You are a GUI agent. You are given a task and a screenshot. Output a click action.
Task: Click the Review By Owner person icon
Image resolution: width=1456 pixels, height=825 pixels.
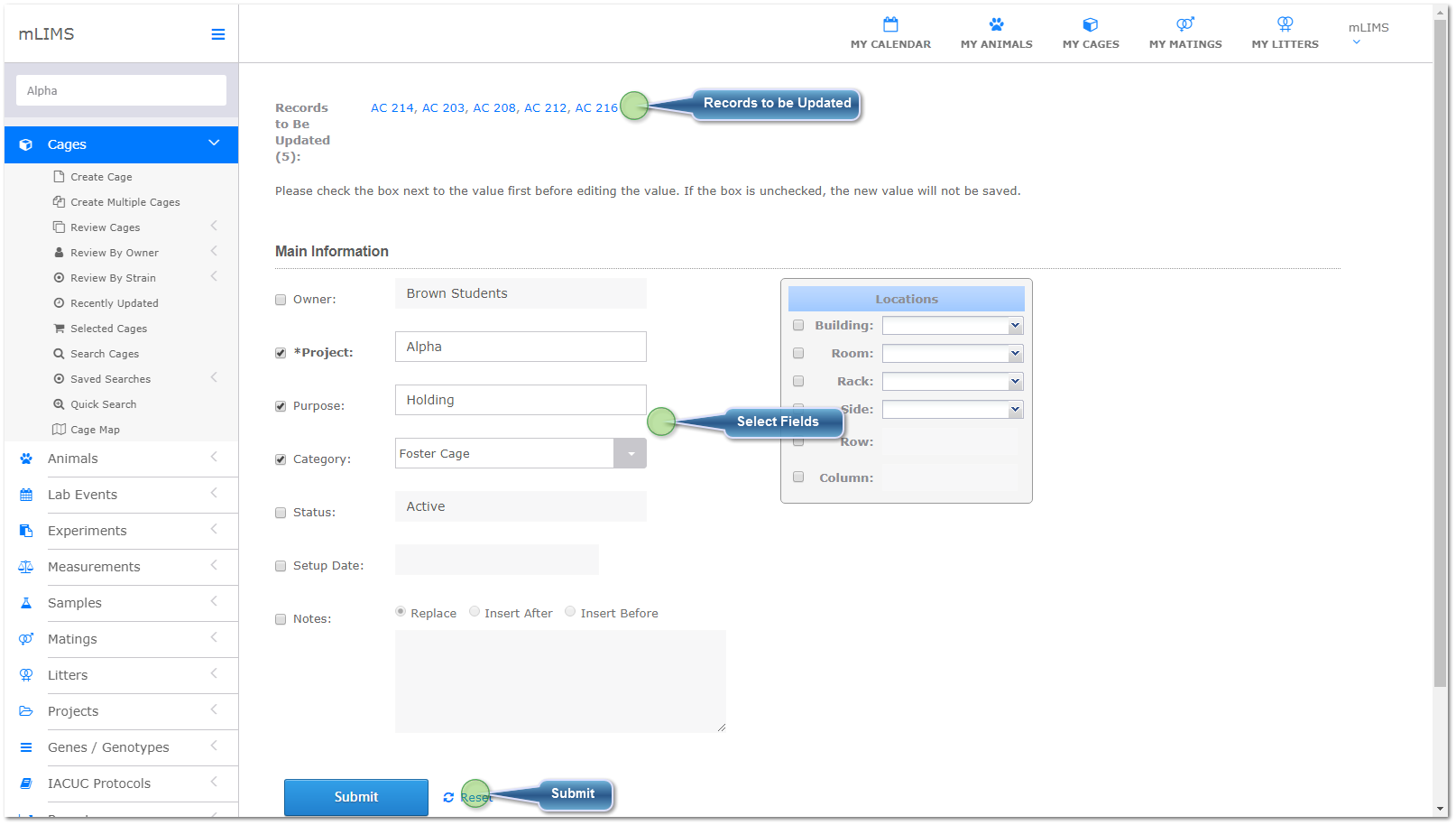(x=59, y=253)
